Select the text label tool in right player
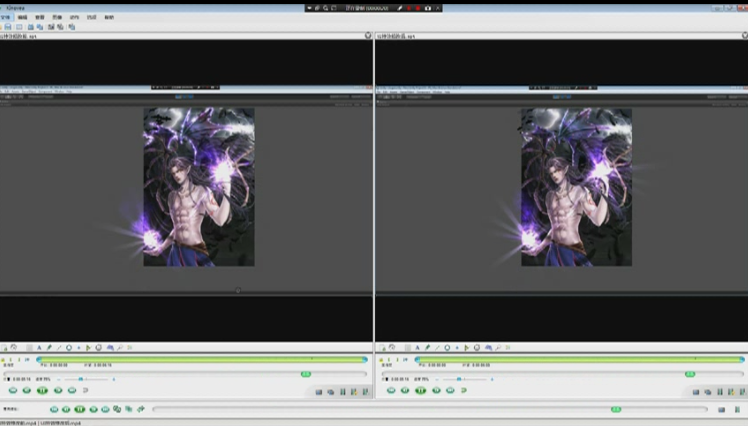 pyautogui.click(x=417, y=348)
